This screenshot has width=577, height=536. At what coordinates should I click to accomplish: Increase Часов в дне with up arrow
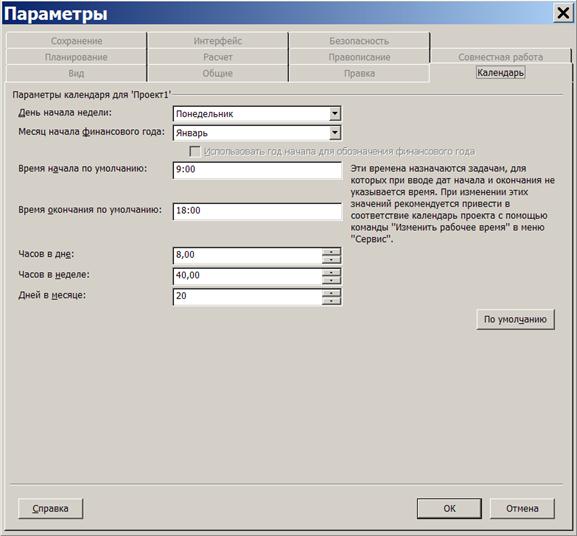[x=331, y=252]
